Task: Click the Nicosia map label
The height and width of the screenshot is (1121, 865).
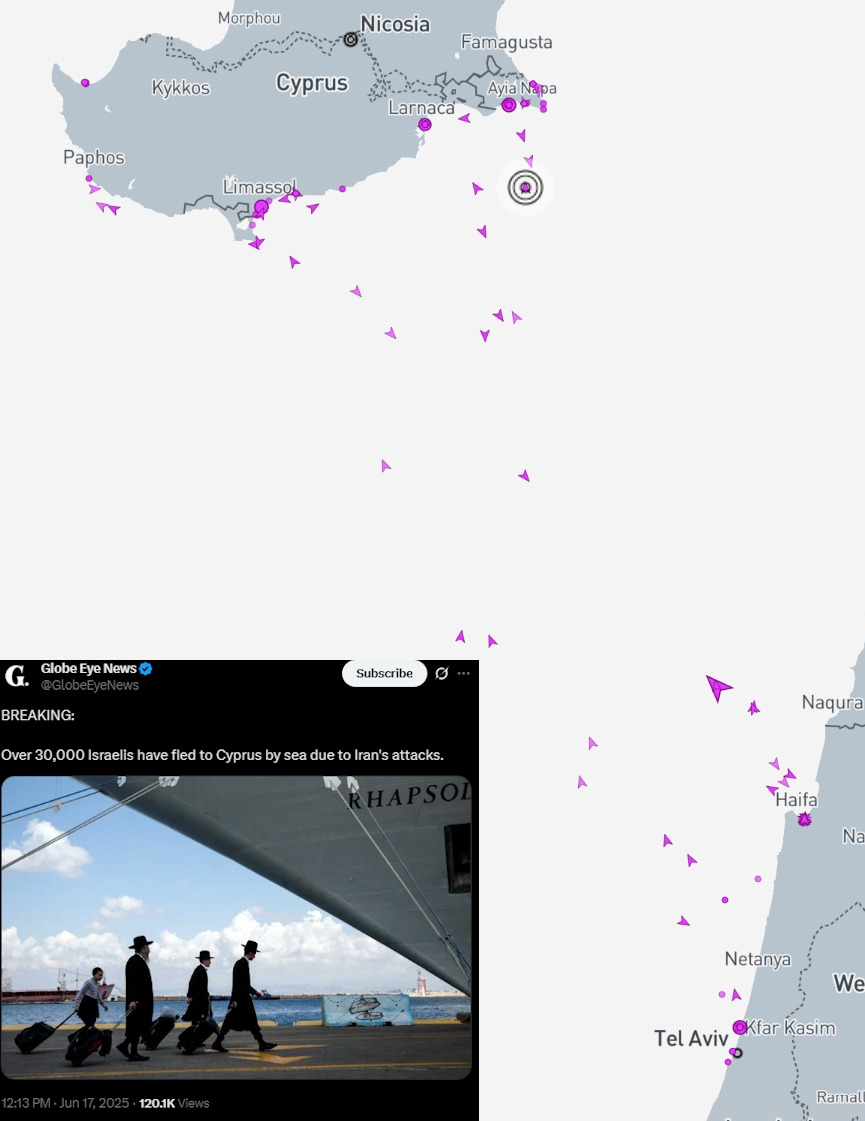Action: click(x=395, y=24)
